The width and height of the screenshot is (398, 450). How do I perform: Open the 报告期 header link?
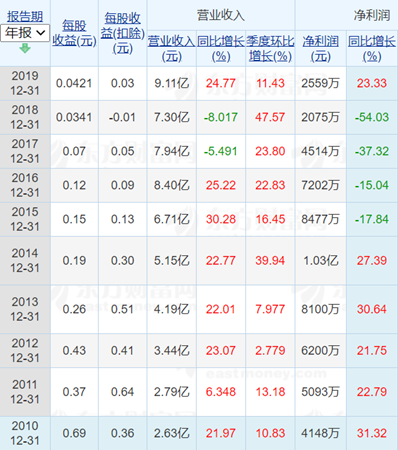25,16
